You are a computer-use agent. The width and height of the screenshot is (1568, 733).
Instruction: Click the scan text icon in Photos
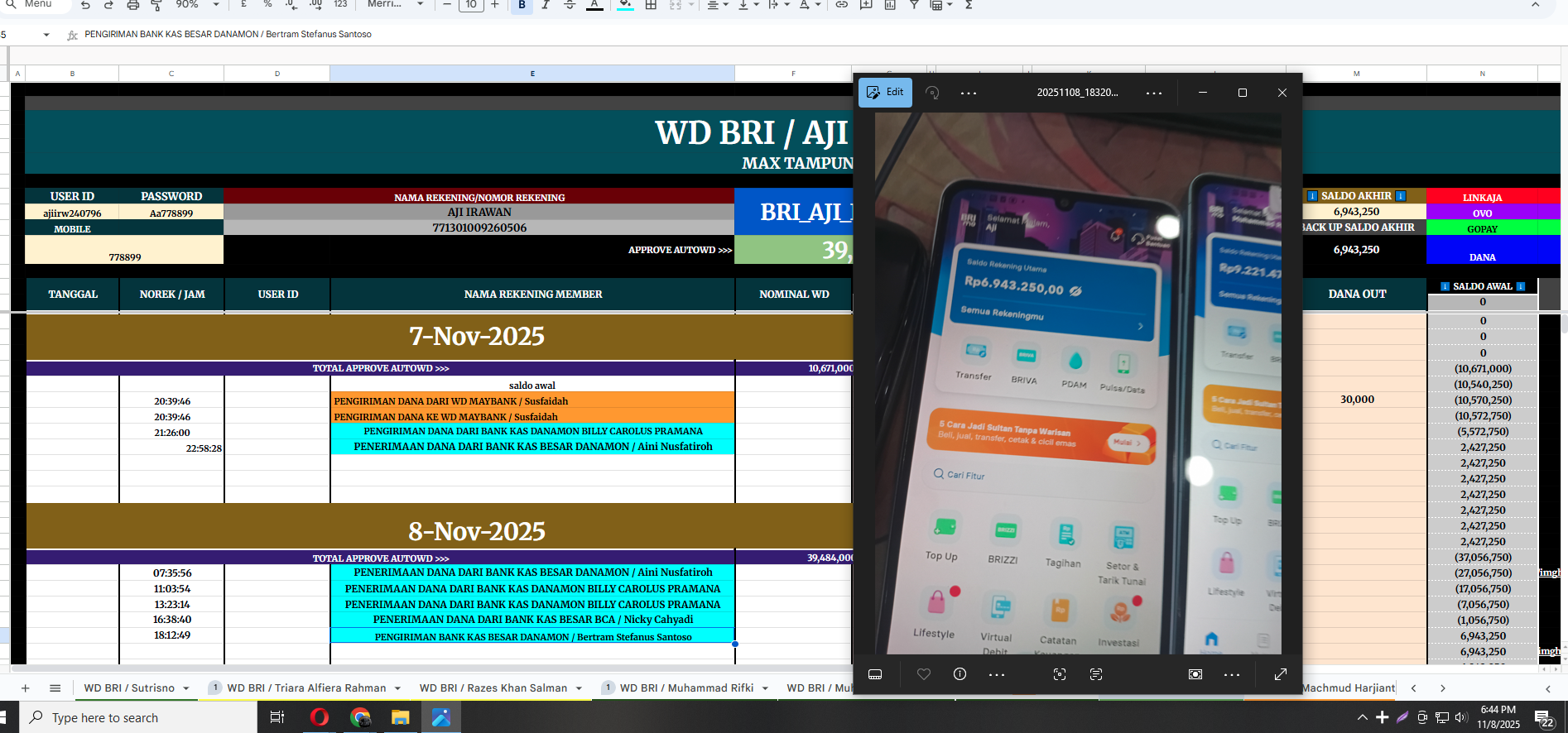click(x=1096, y=674)
